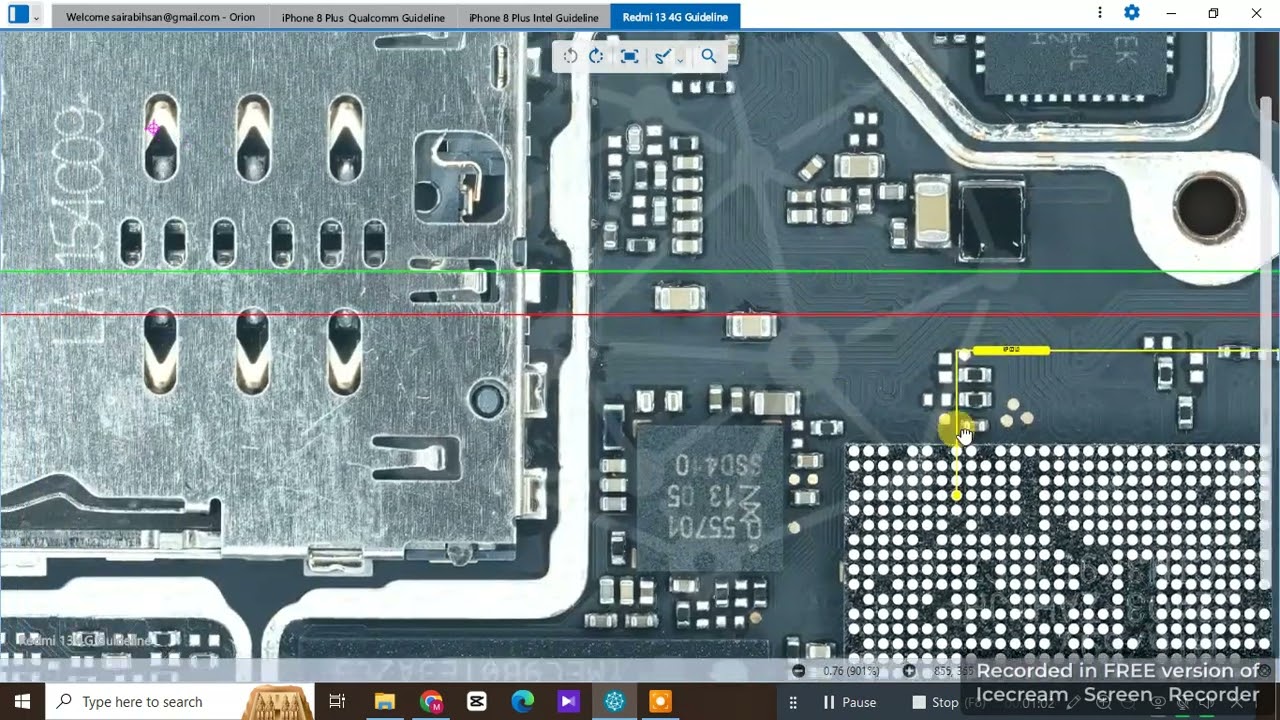Image resolution: width=1280 pixels, height=720 pixels.
Task: Click the pink crosshair marker on SIM tray
Action: [153, 128]
